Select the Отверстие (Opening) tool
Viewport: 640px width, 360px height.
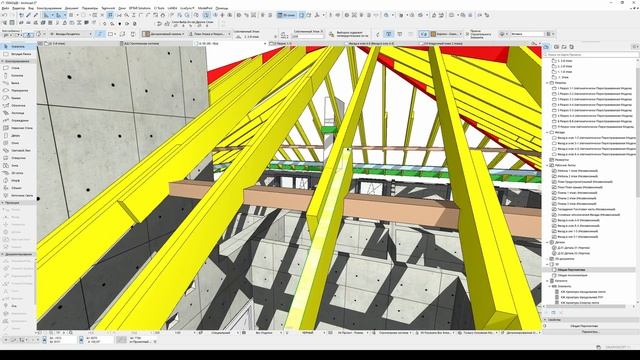(x=18, y=158)
